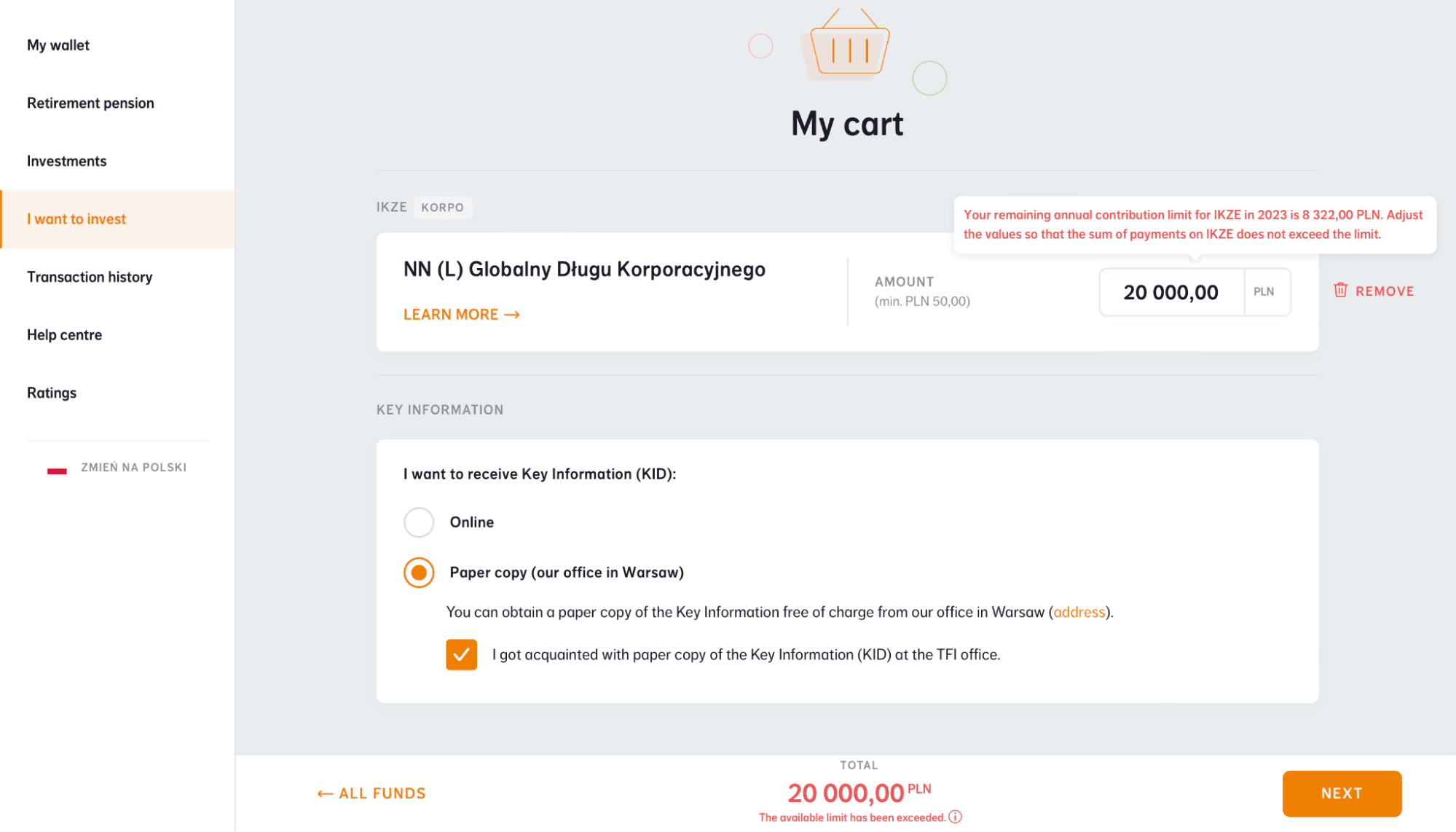Switch language via Zmień na polski

pos(133,468)
